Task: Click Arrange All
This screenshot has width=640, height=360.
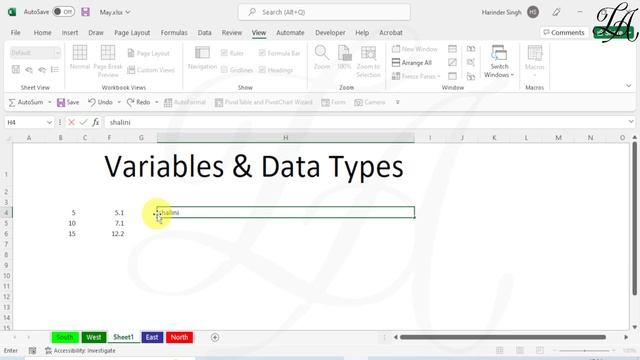Action: coord(411,63)
